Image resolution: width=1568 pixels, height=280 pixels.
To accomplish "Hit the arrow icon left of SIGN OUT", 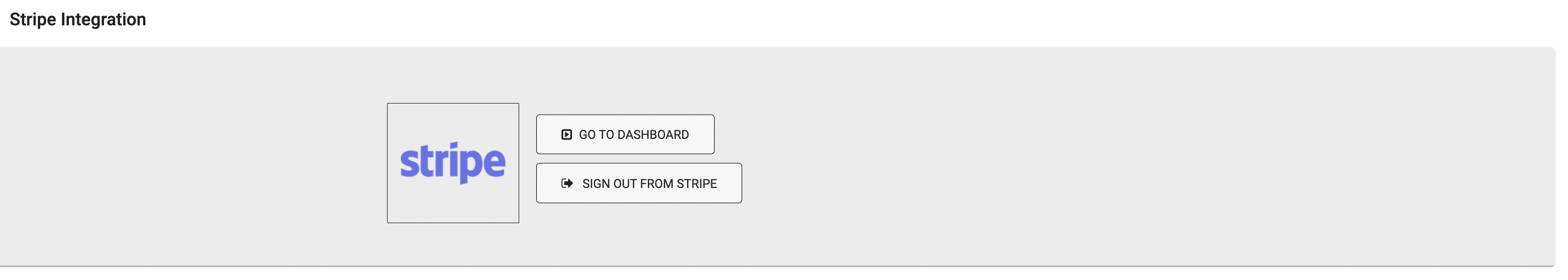I will click(567, 183).
